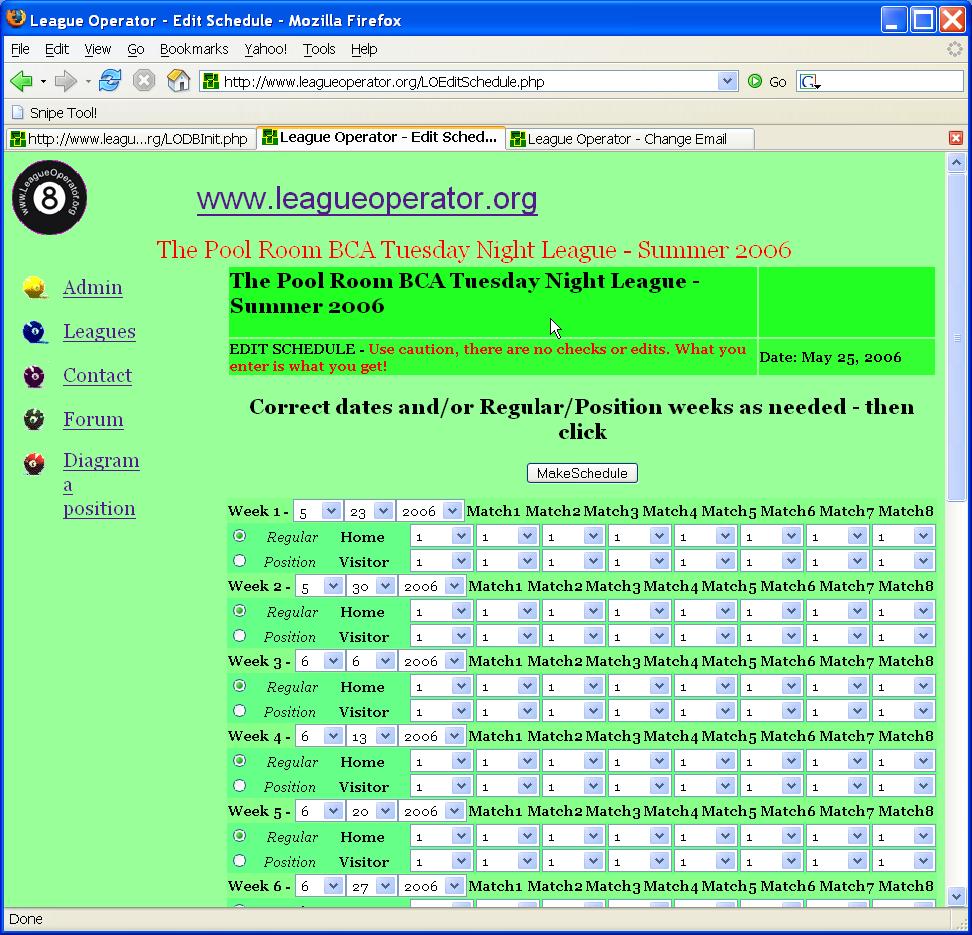Click the yellow ball icon beside Admin
Viewport: 972px width, 935px height.
point(35,288)
